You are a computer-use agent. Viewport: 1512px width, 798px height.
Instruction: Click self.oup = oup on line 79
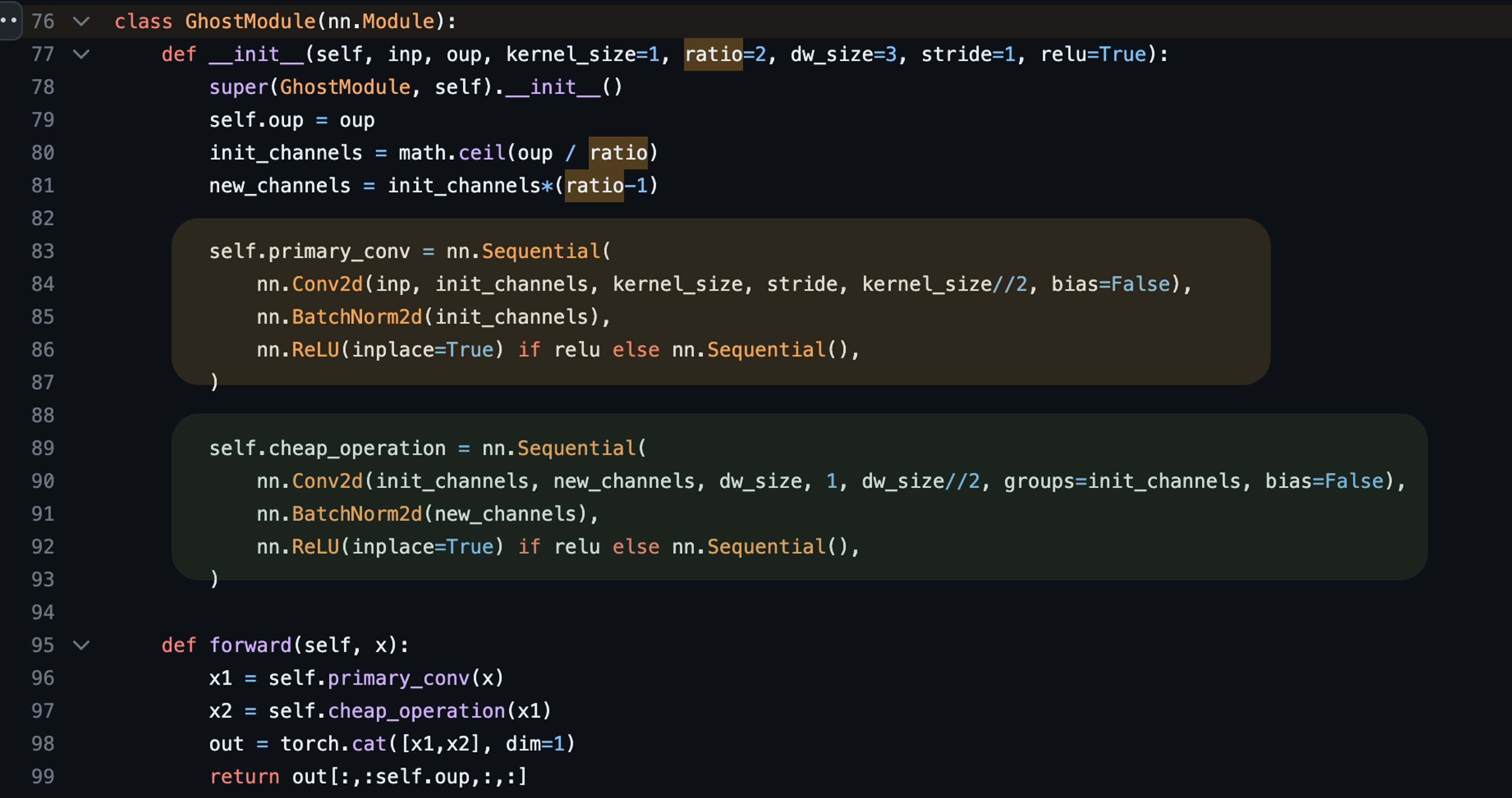coord(292,120)
